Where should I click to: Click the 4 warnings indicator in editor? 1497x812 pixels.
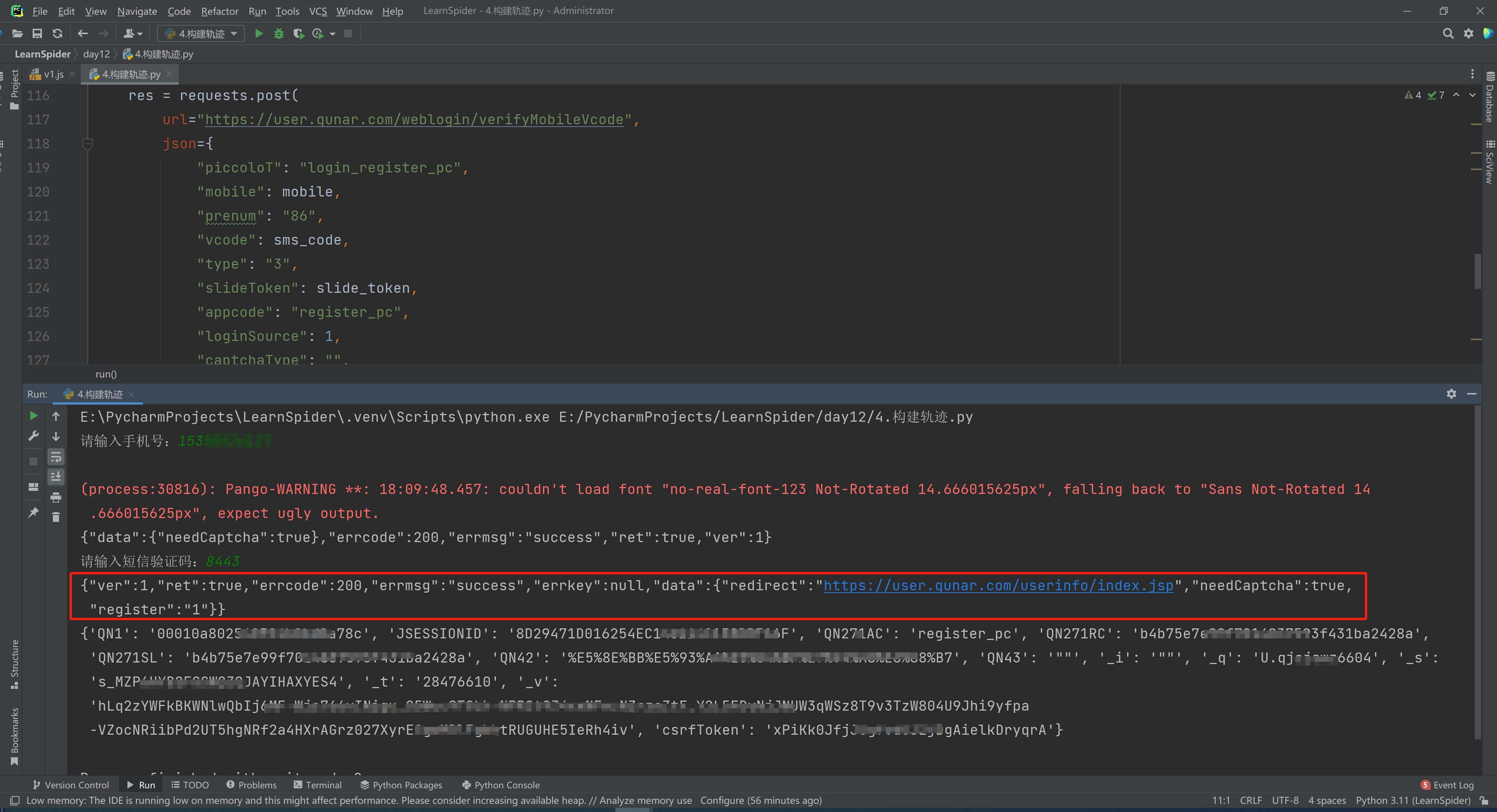tap(1413, 95)
